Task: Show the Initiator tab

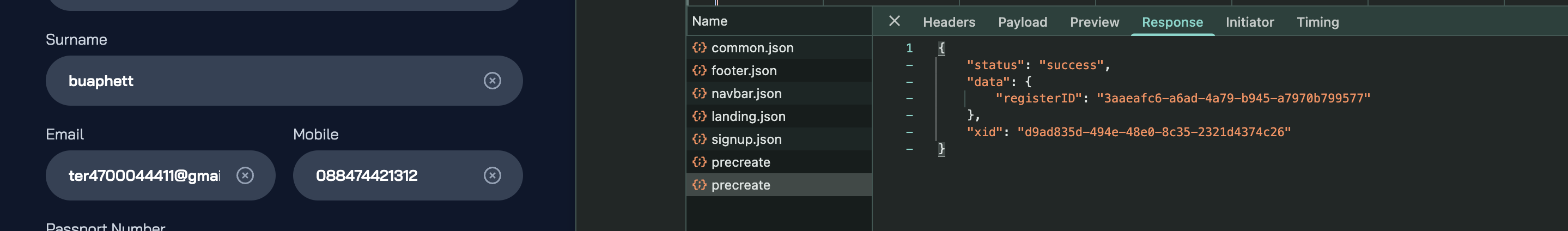Action: (1249, 22)
